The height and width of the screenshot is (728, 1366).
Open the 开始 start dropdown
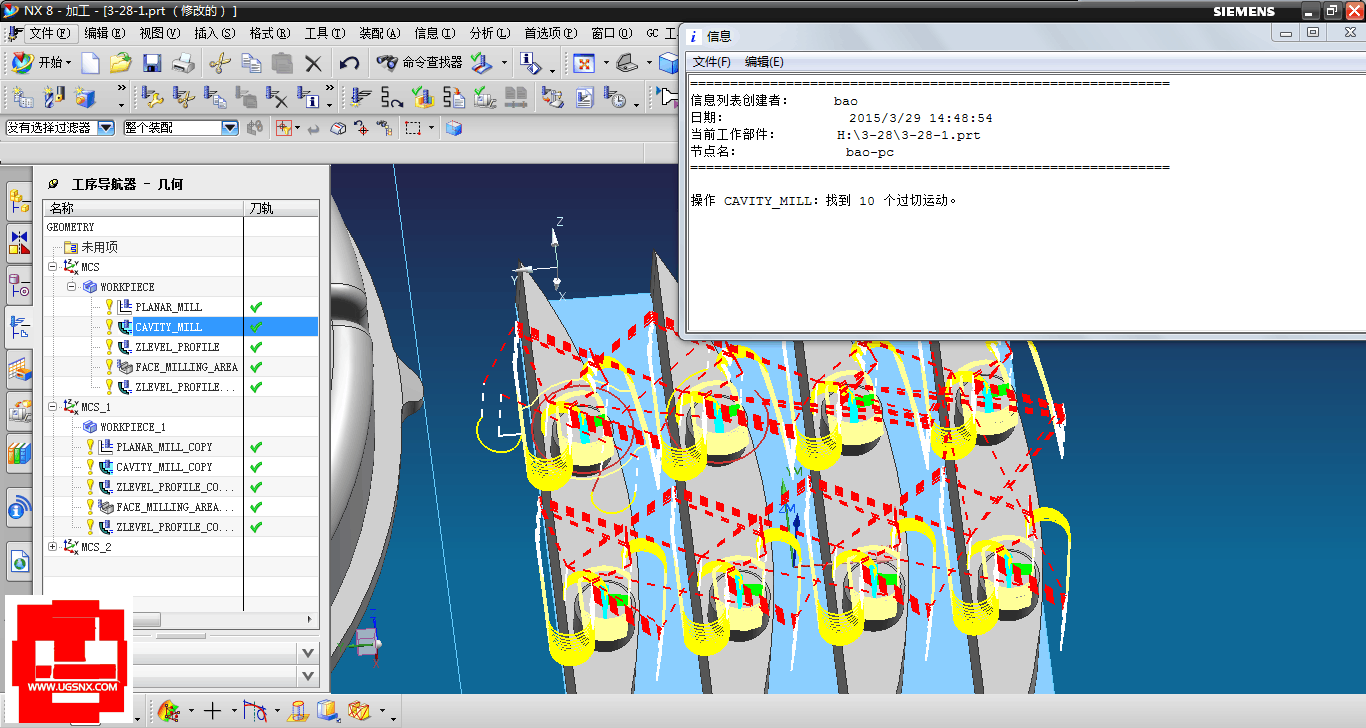coord(41,62)
